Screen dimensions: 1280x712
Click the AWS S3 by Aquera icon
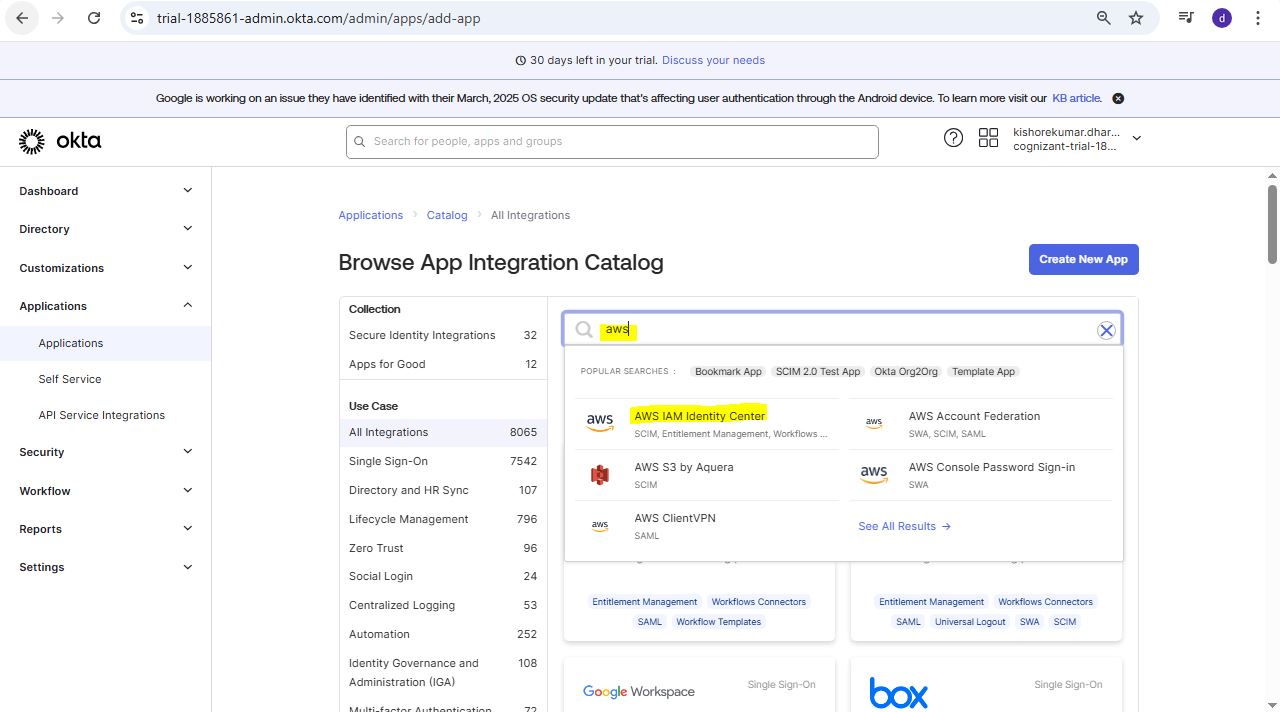pyautogui.click(x=600, y=475)
